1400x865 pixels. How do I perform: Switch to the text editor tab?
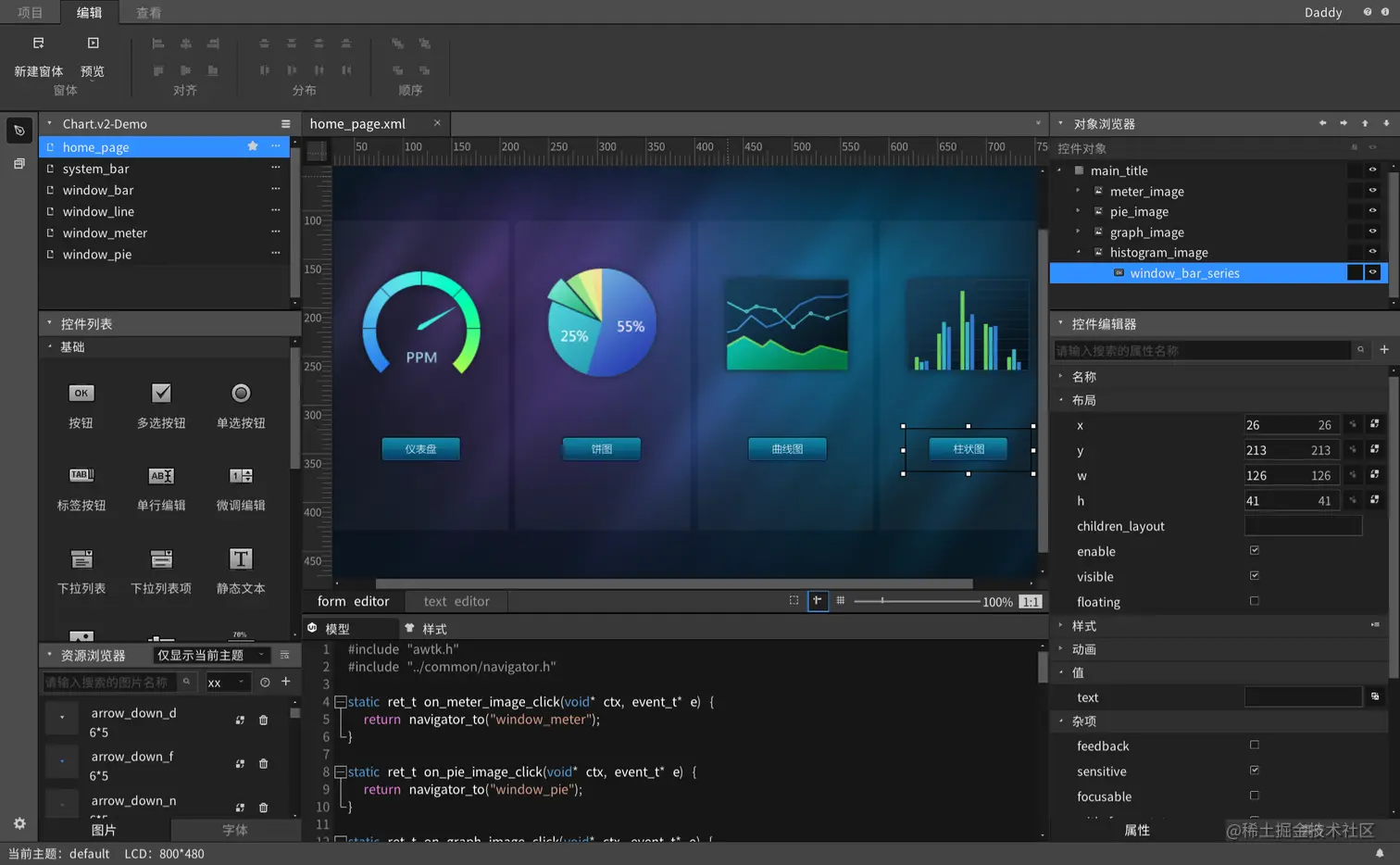[456, 601]
